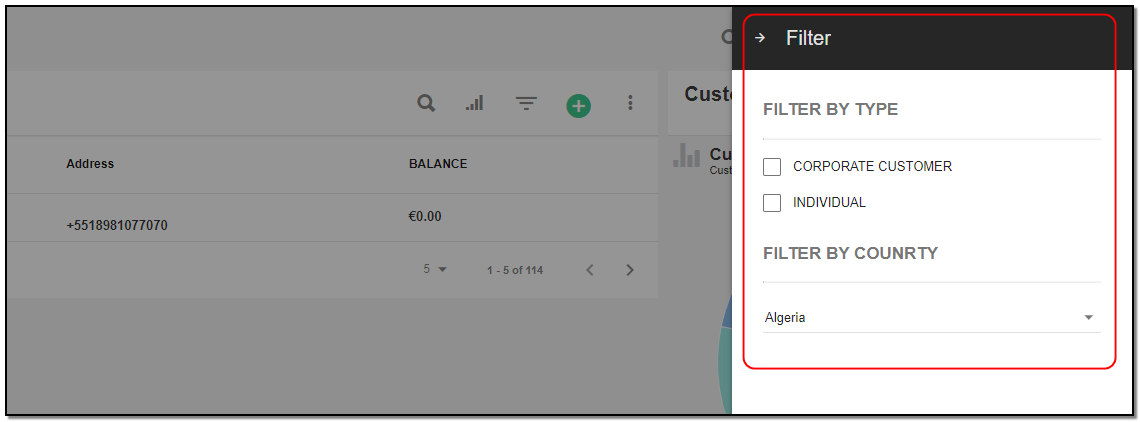
Task: Open rows-per-page dropdown showing 5
Action: click(x=435, y=269)
